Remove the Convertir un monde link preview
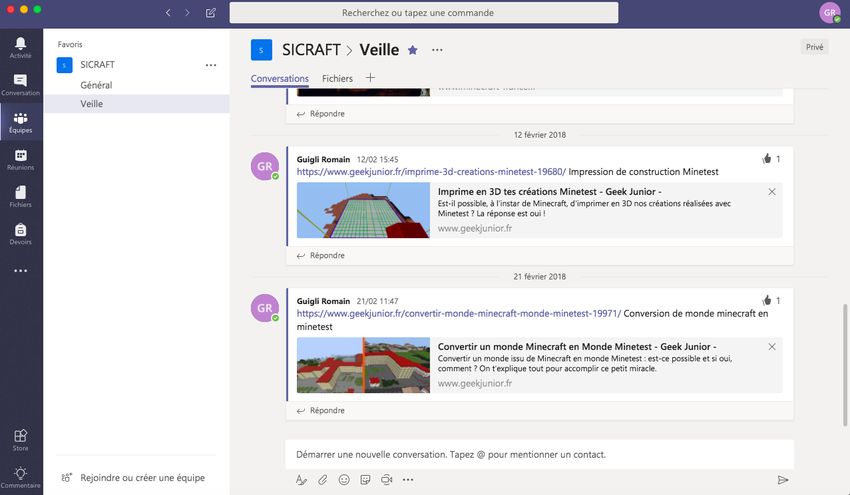 point(772,347)
